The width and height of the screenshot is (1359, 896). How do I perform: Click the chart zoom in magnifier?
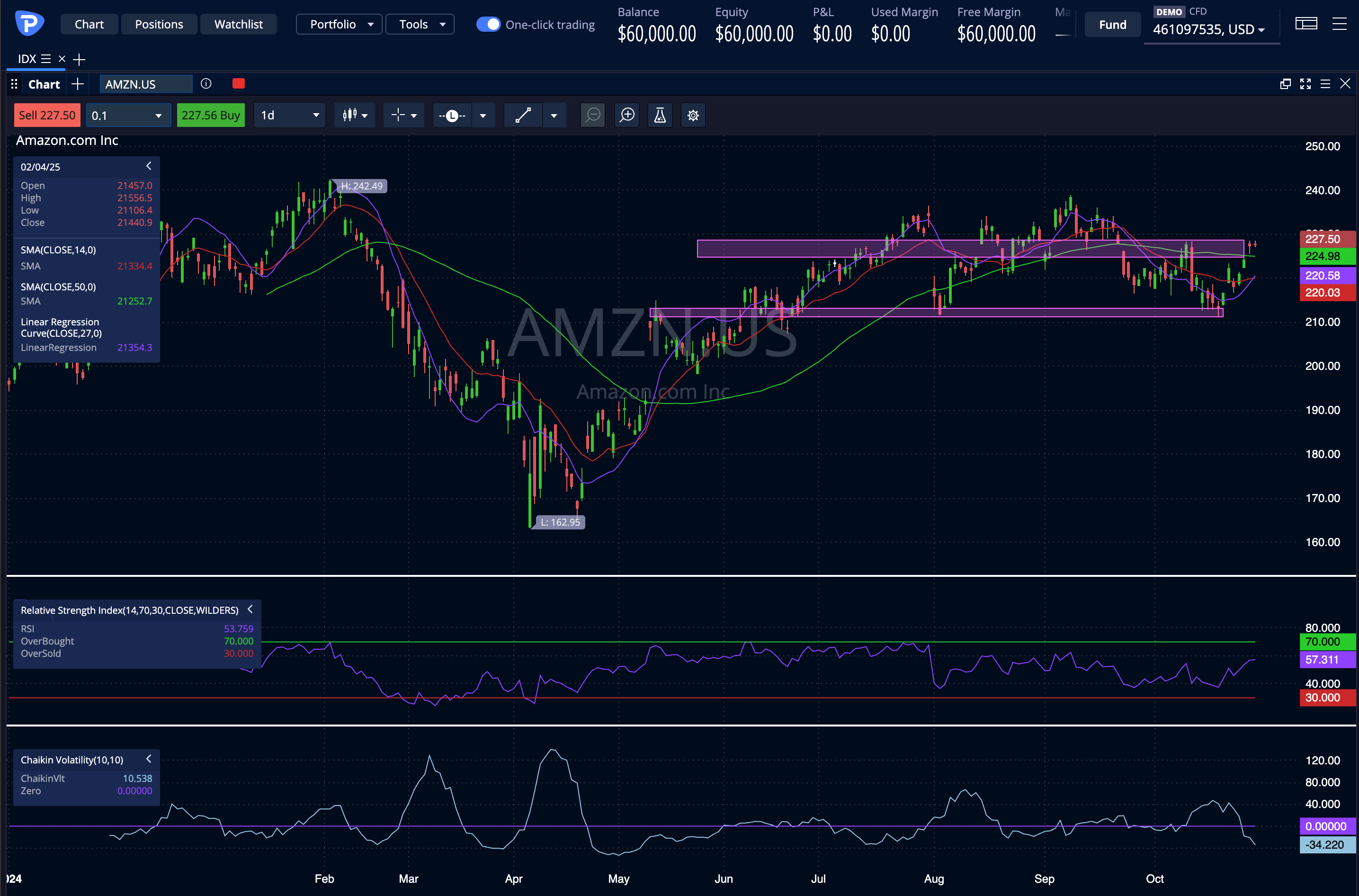pos(627,116)
